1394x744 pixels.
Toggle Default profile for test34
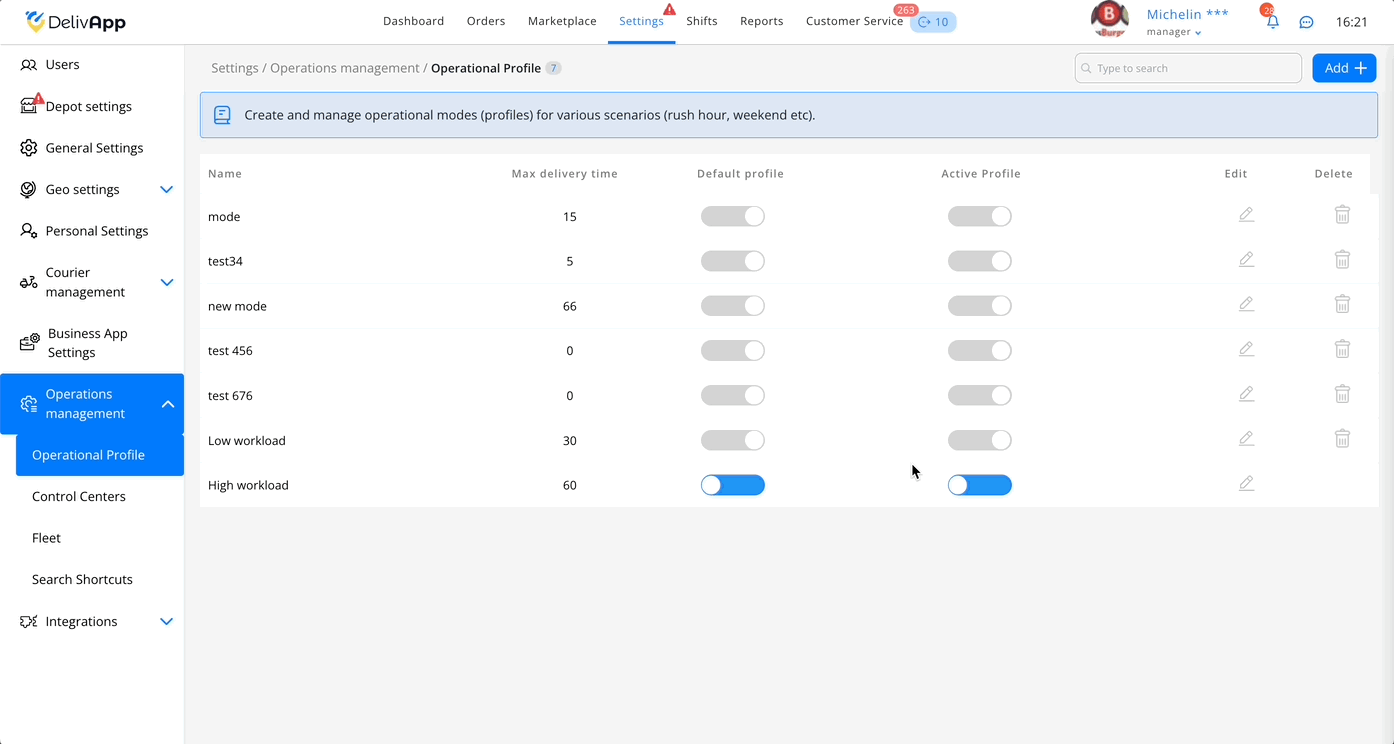click(x=733, y=261)
